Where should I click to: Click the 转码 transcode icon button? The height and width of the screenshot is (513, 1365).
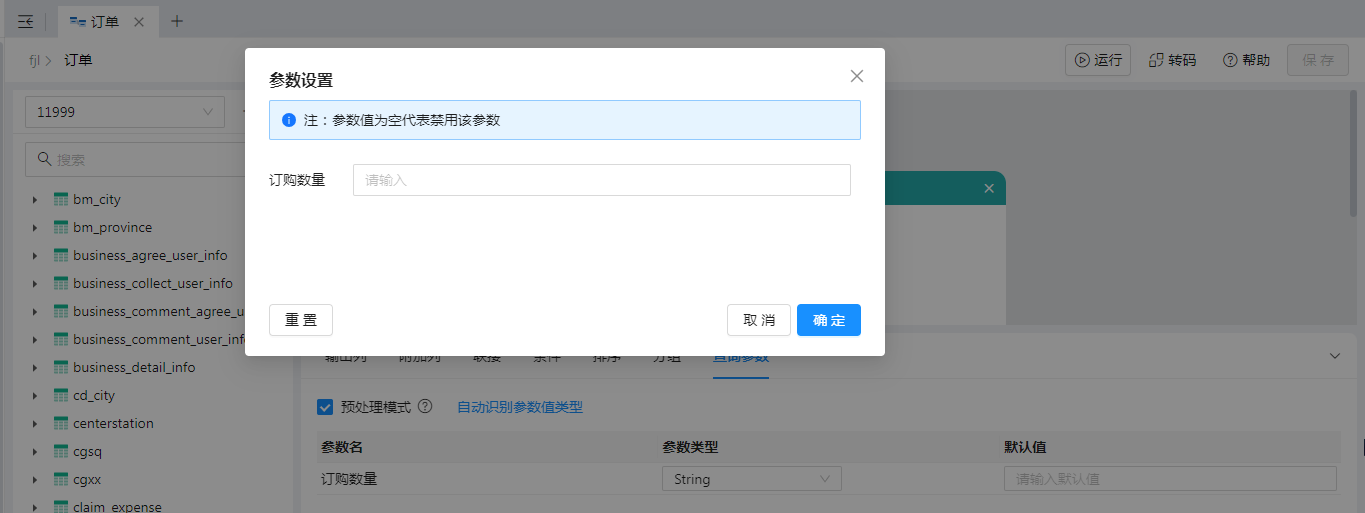(1171, 60)
